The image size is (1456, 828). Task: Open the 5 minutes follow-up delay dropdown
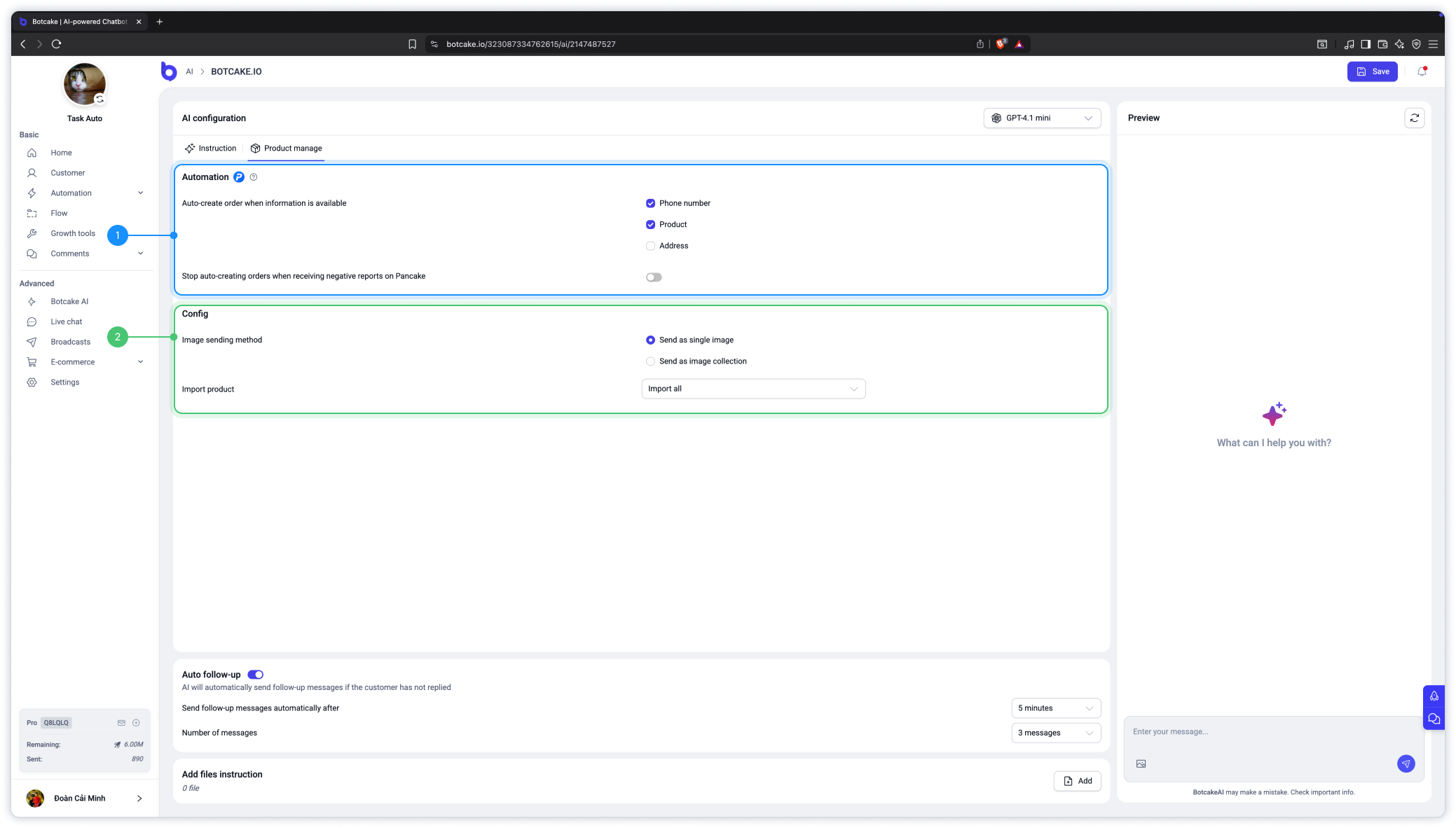pos(1056,708)
